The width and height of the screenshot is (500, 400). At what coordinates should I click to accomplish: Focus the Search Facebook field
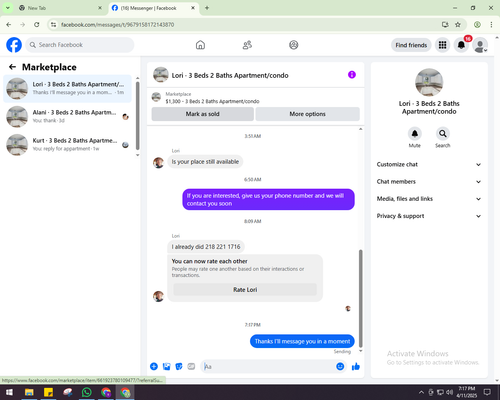(80, 45)
